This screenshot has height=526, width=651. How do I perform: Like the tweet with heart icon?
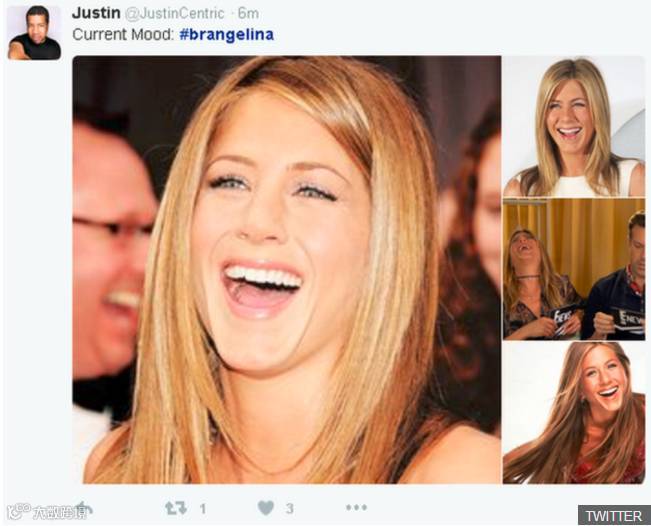pos(266,508)
